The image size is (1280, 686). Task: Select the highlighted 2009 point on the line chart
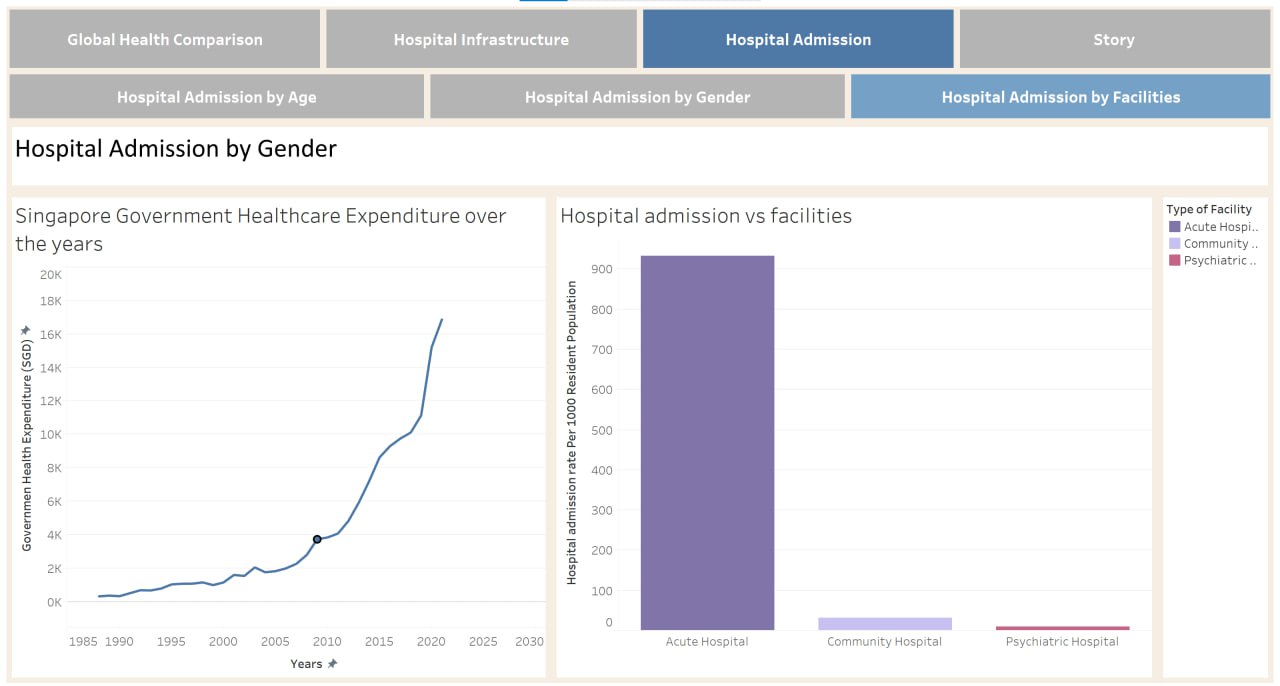click(x=316, y=538)
